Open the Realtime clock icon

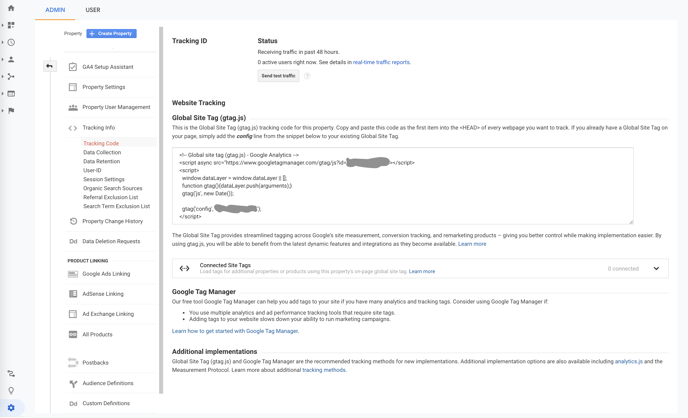click(11, 42)
